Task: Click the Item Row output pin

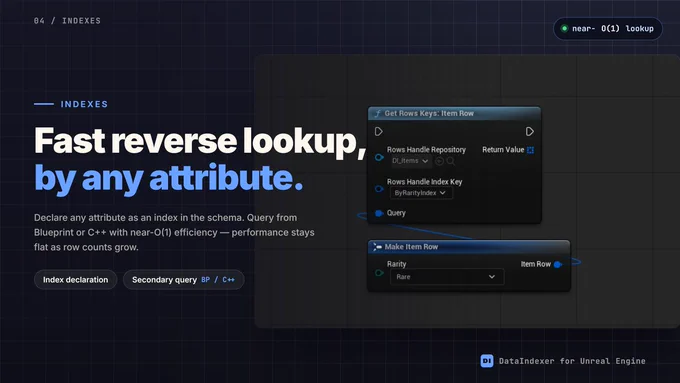Action: pyautogui.click(x=558, y=264)
